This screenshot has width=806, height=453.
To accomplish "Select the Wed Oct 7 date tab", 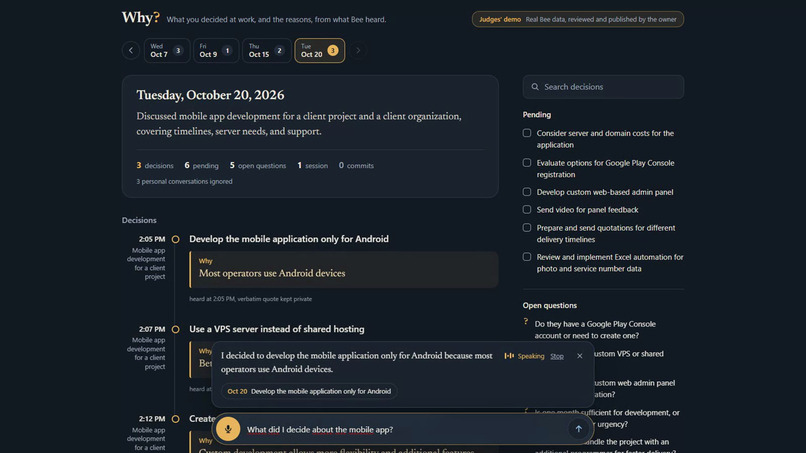I will click(x=167, y=50).
